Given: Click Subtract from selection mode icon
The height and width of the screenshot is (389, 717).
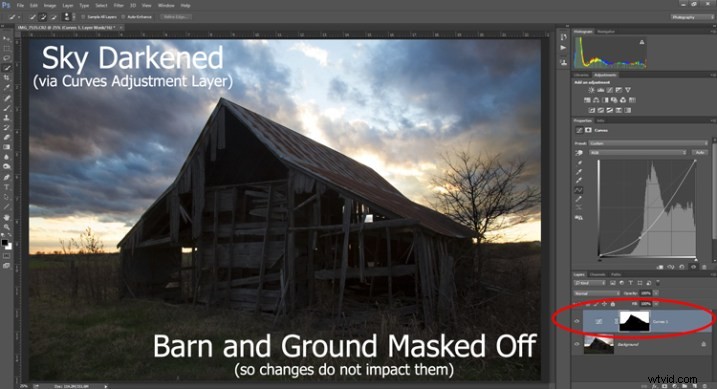Looking at the screenshot, I should pyautogui.click(x=54, y=17).
